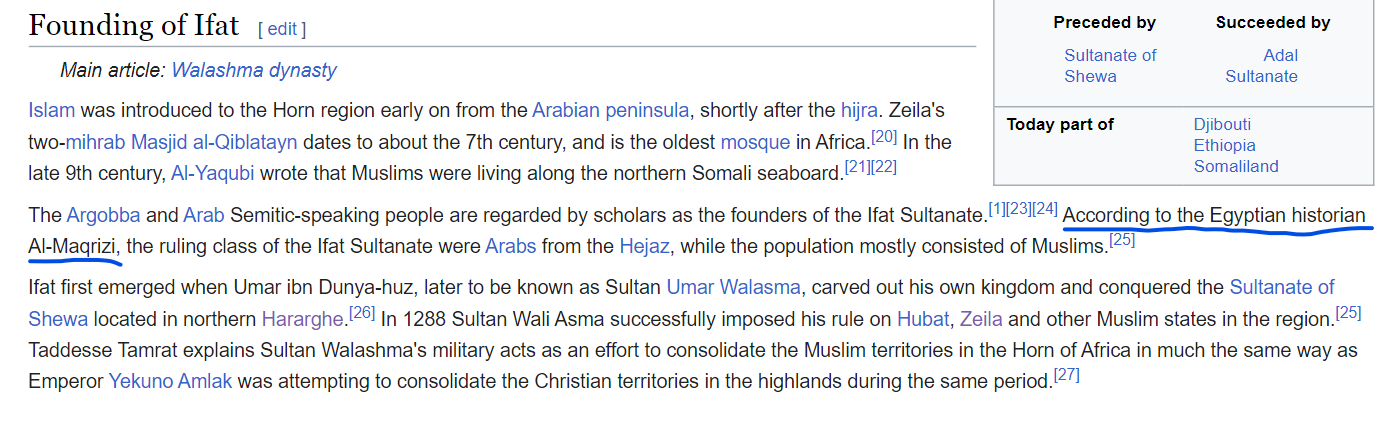Screen dimensions: 1391x422
Task: Open Sultanate of Shewa in Preceded by box
Action: (x=1110, y=66)
